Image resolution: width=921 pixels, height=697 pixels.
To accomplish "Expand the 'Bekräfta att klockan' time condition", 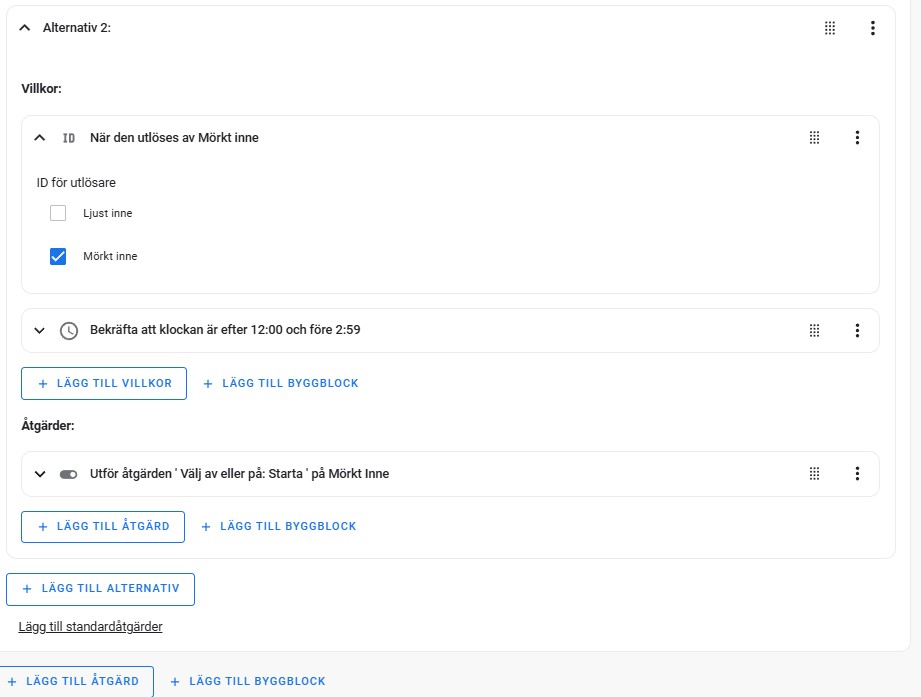I will click(x=39, y=330).
